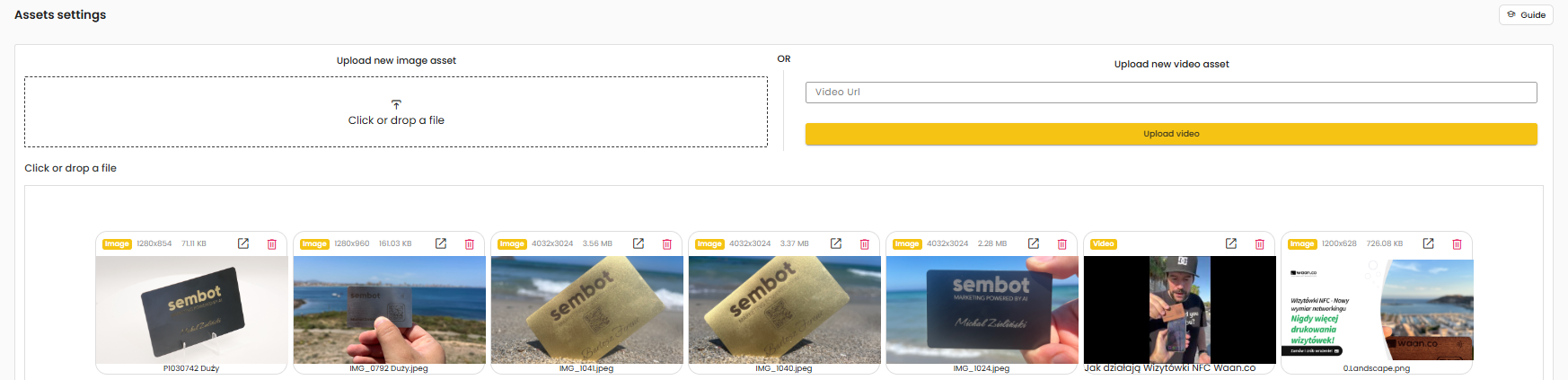Click the Image tag on 1200x628 asset

tap(1302, 244)
